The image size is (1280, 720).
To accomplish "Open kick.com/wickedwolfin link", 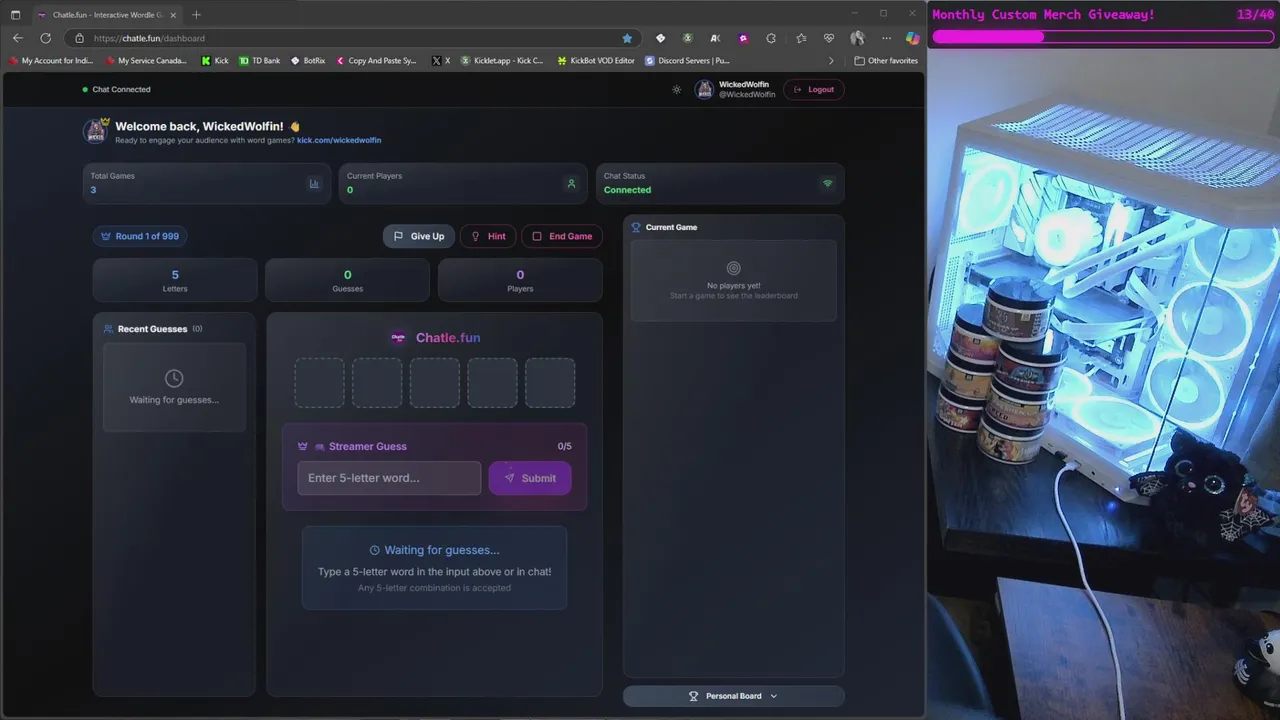I will (339, 140).
